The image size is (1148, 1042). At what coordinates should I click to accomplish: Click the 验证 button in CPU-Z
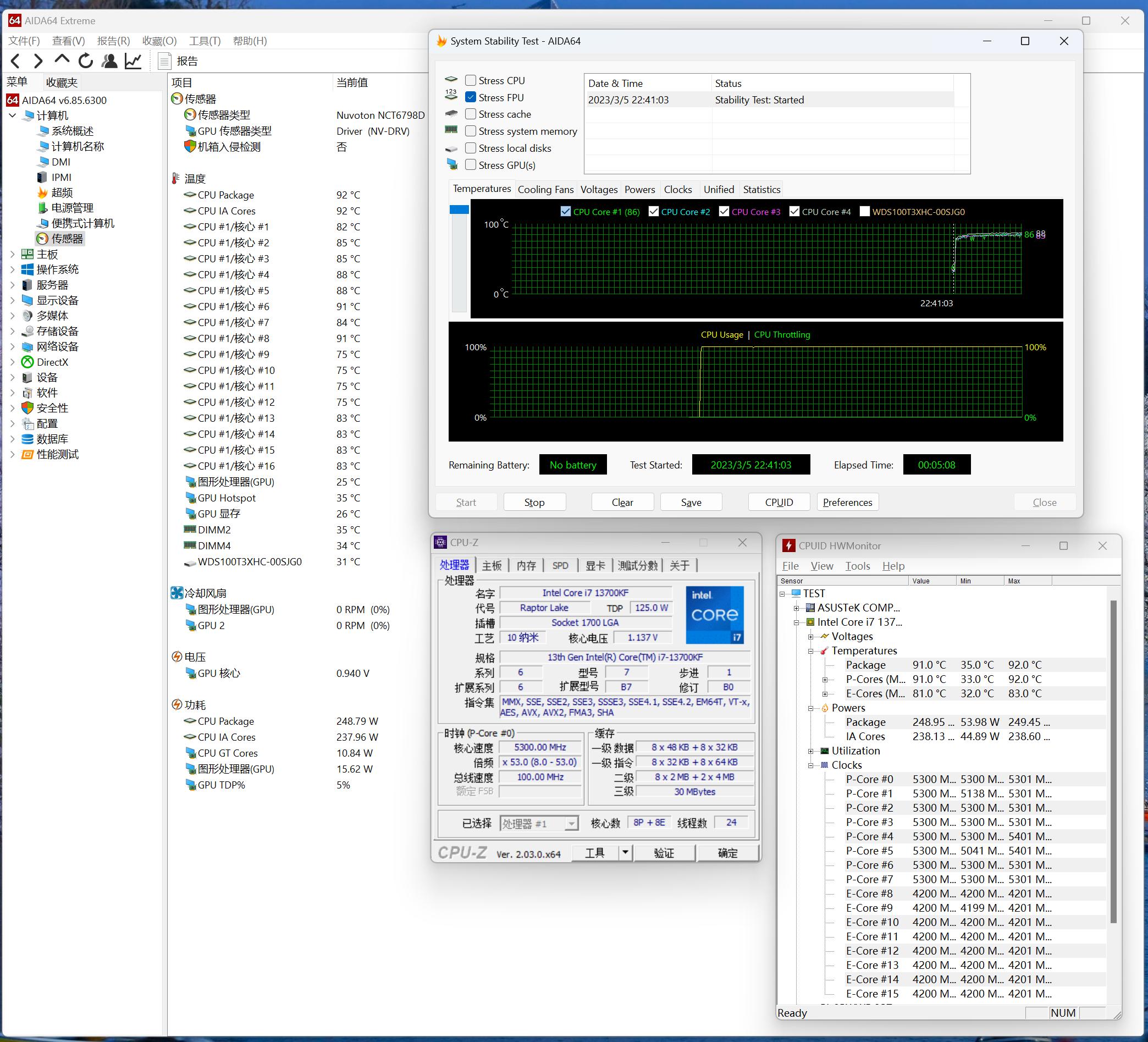coord(665,852)
